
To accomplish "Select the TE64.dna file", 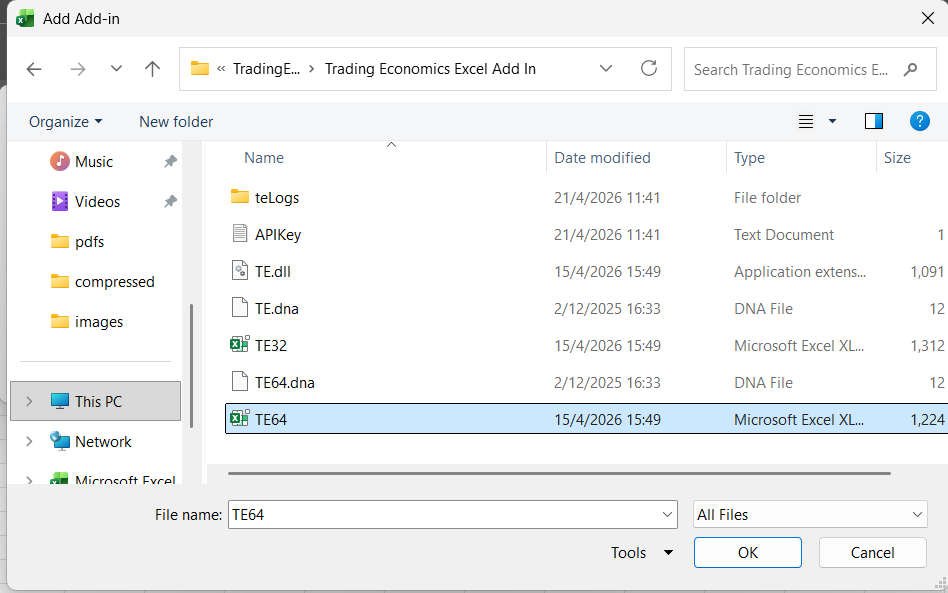I will [285, 383].
